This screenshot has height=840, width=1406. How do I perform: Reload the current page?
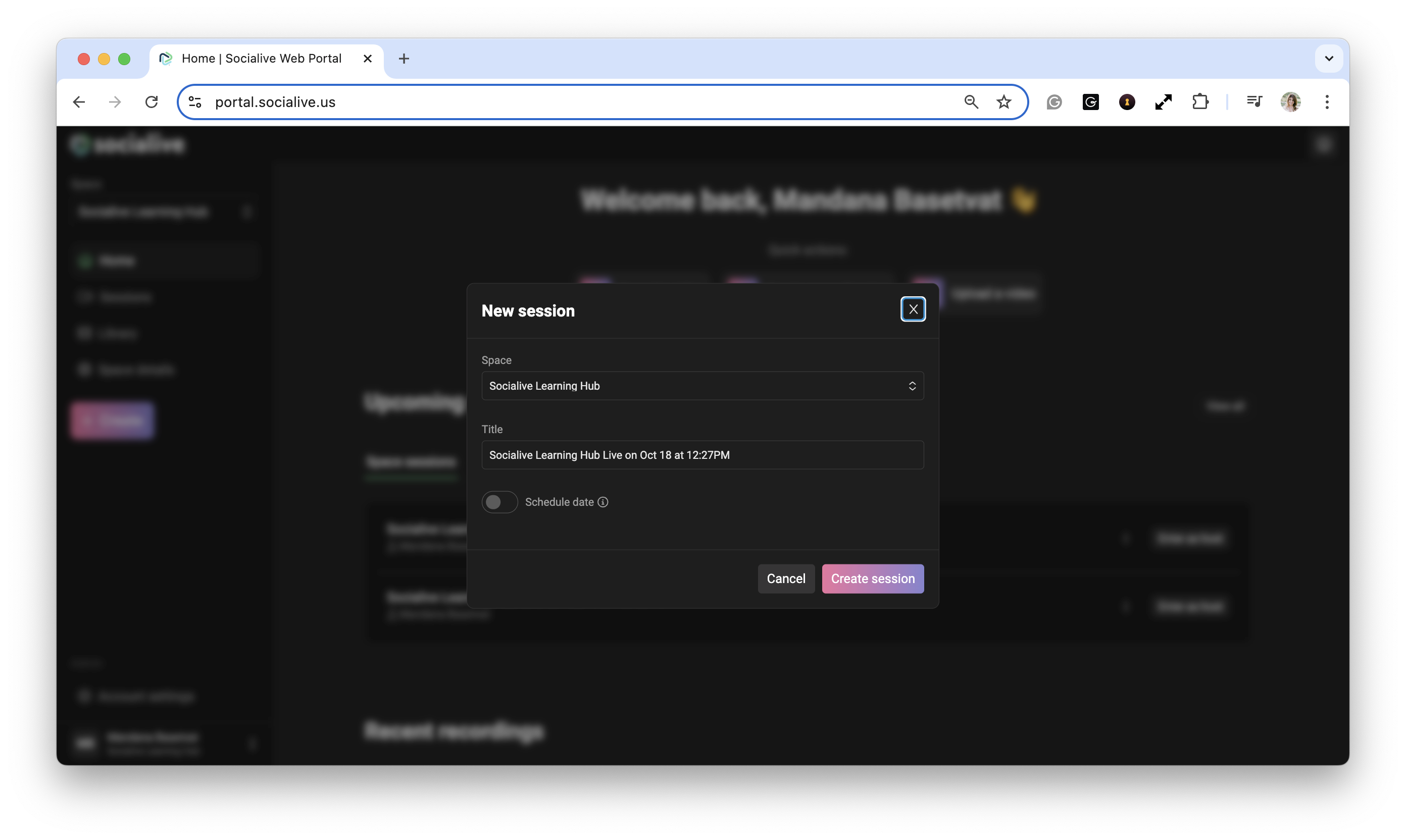pyautogui.click(x=151, y=102)
